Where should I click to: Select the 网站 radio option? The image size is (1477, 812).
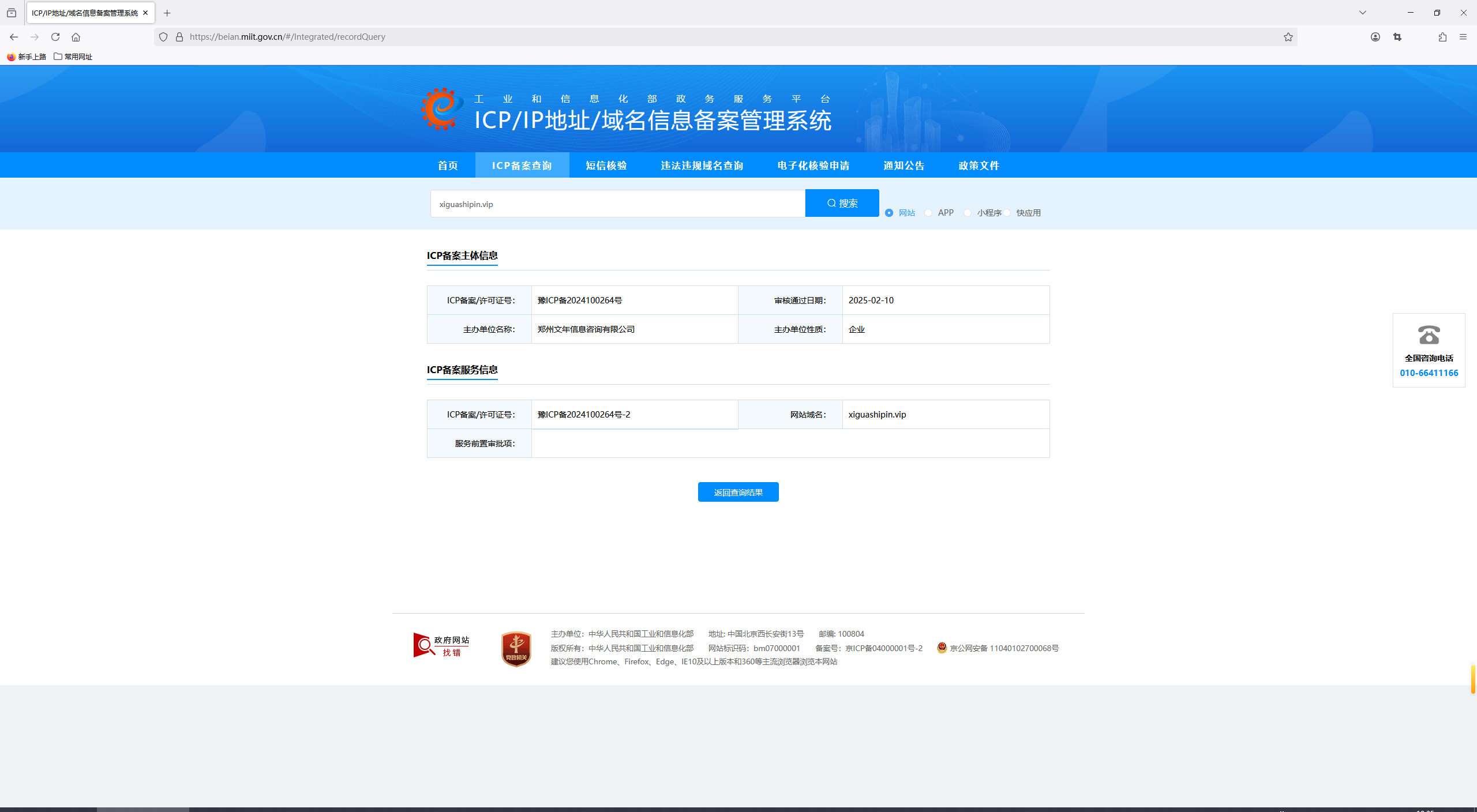[889, 213]
